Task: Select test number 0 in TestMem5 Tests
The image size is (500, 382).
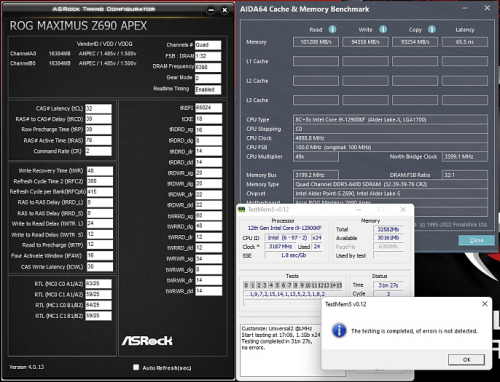Action: 246,285
